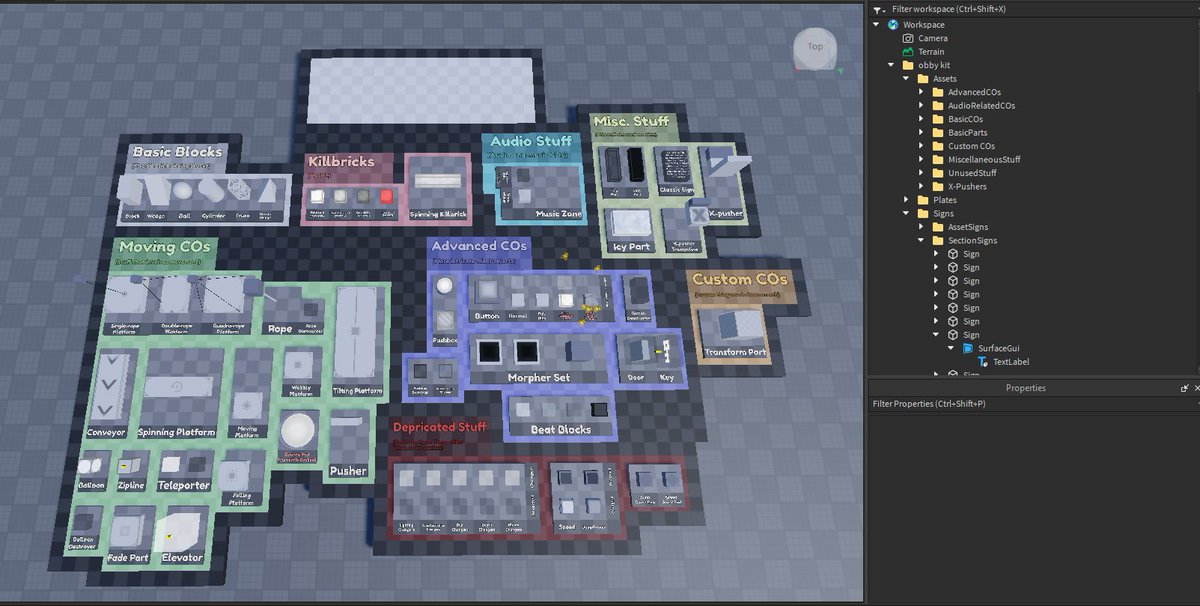Click the Beat Blocks display in viewport
Image resolution: width=1200 pixels, height=606 pixels.
click(x=560, y=417)
